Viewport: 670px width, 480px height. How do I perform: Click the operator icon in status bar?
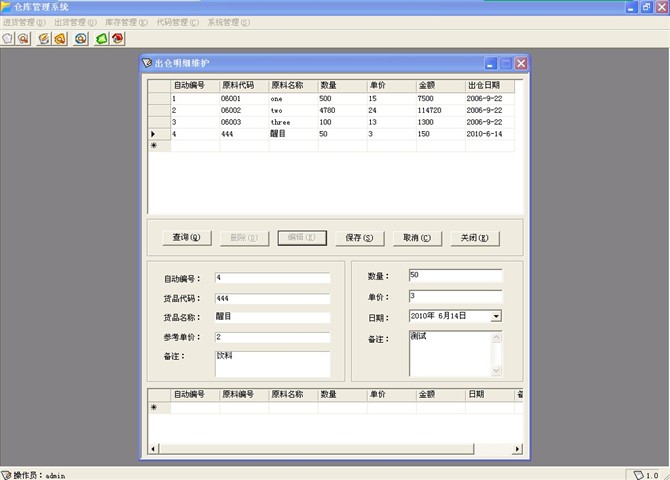point(6,475)
